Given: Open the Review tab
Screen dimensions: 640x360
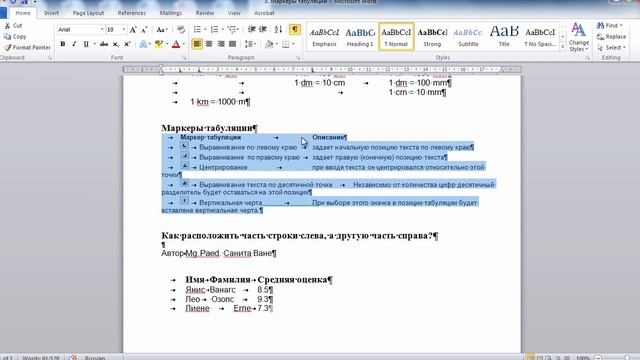Looking at the screenshot, I should point(204,13).
